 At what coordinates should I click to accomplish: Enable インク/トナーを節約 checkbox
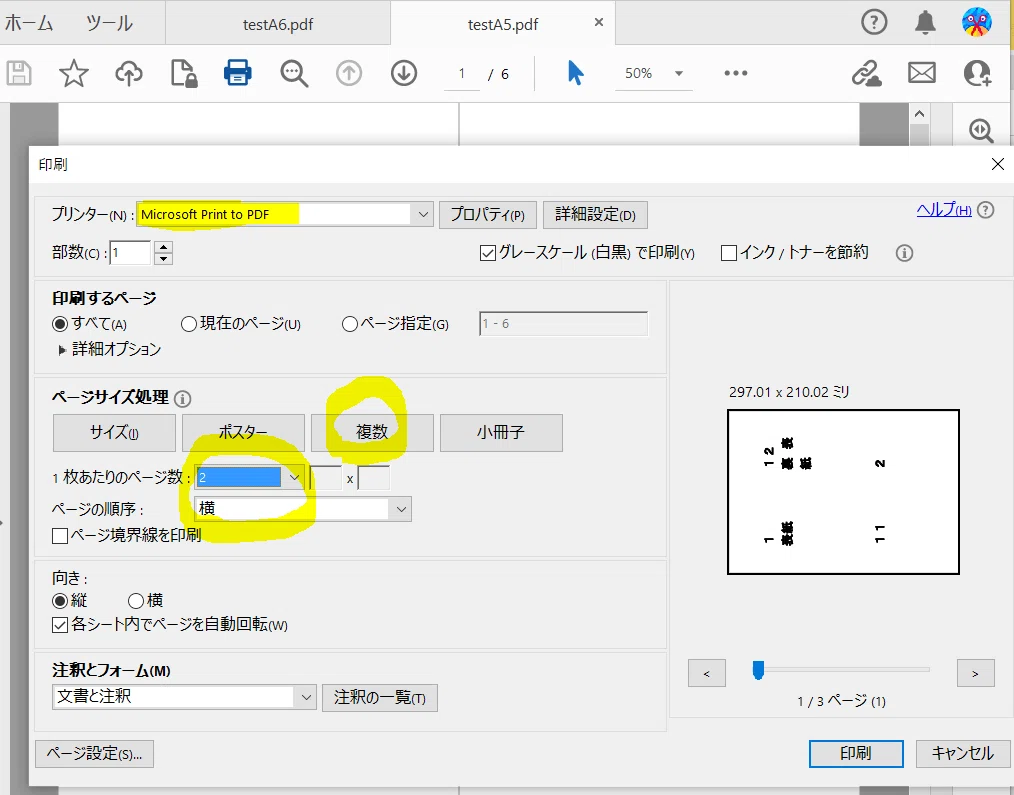(x=729, y=253)
